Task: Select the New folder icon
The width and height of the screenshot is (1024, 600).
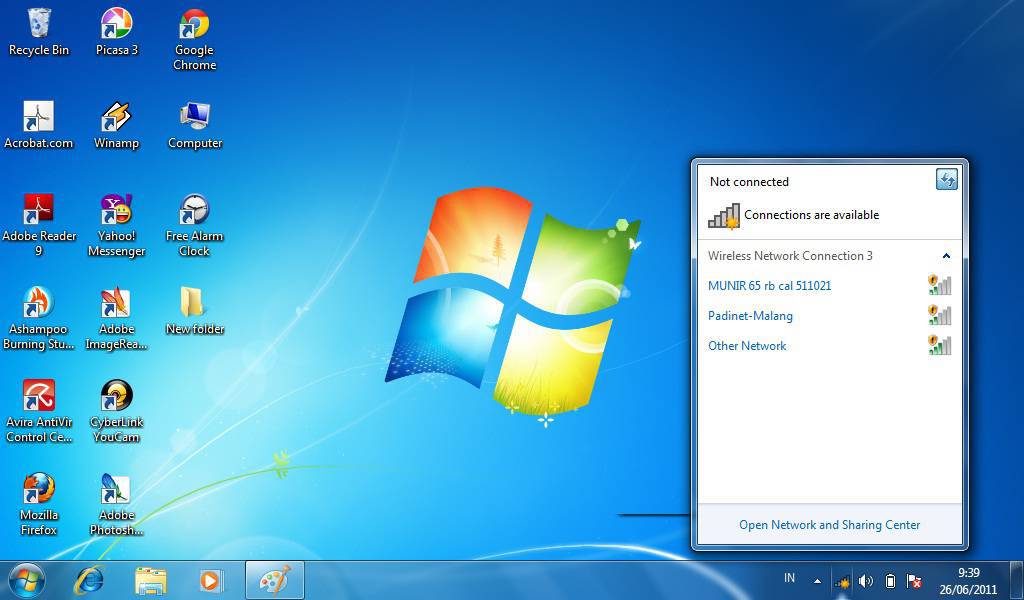Action: 195,311
